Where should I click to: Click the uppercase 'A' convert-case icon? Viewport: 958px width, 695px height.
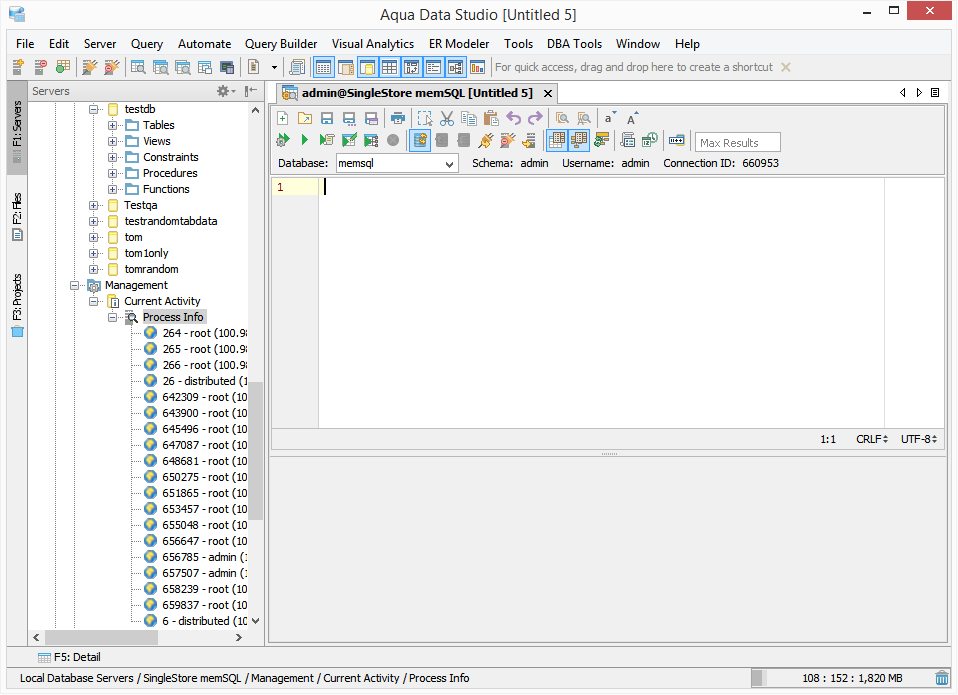pos(632,118)
